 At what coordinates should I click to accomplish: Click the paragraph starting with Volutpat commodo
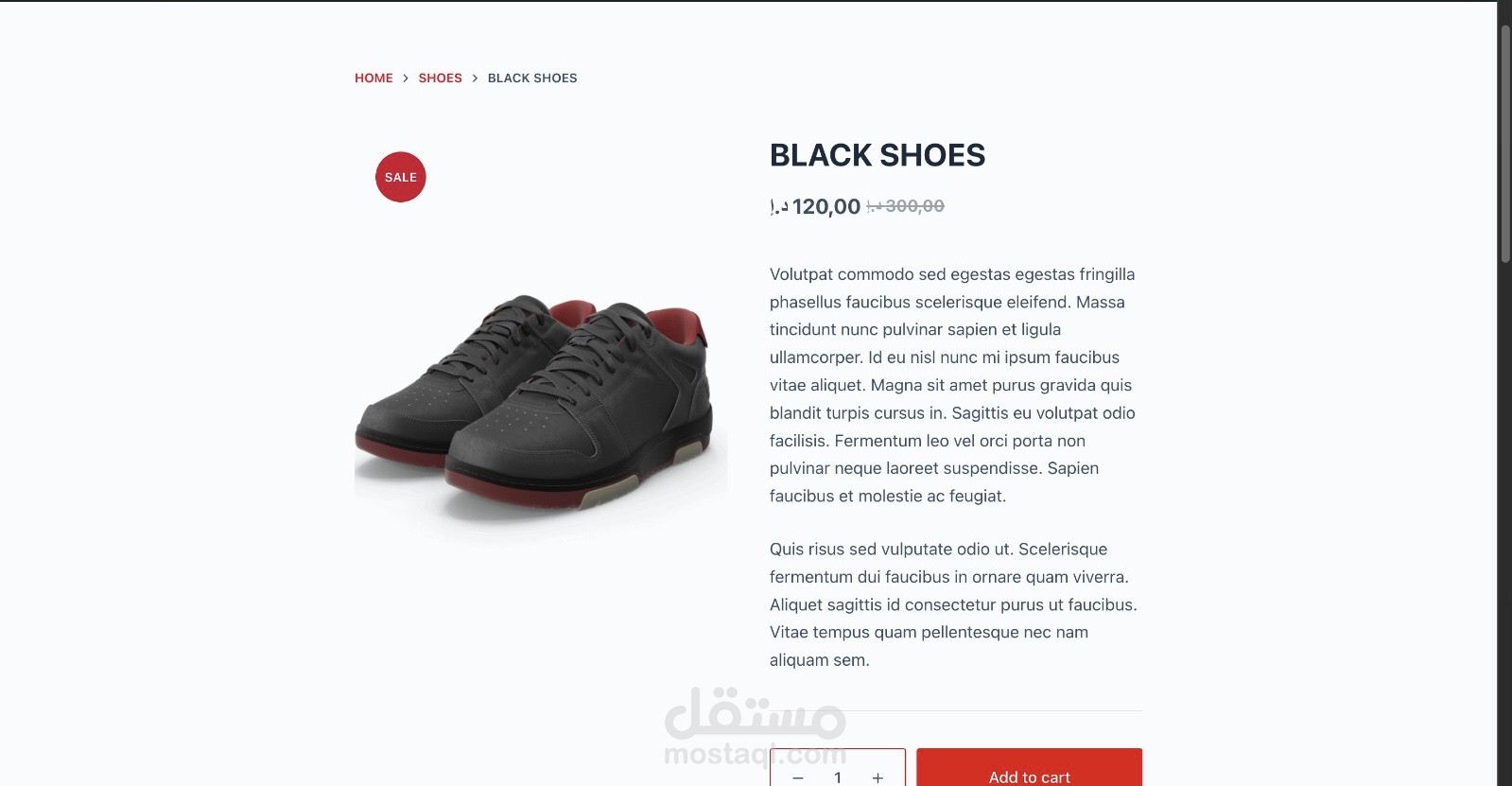pos(953,385)
